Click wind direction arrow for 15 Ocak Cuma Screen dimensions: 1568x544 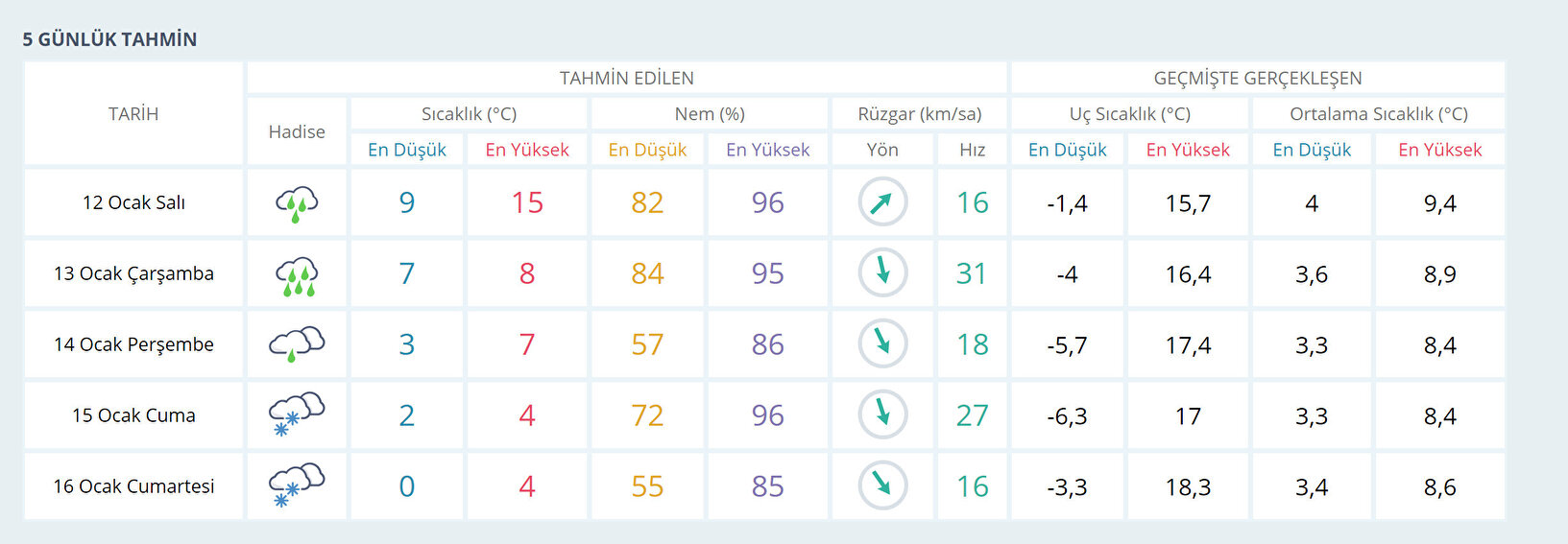click(x=882, y=414)
